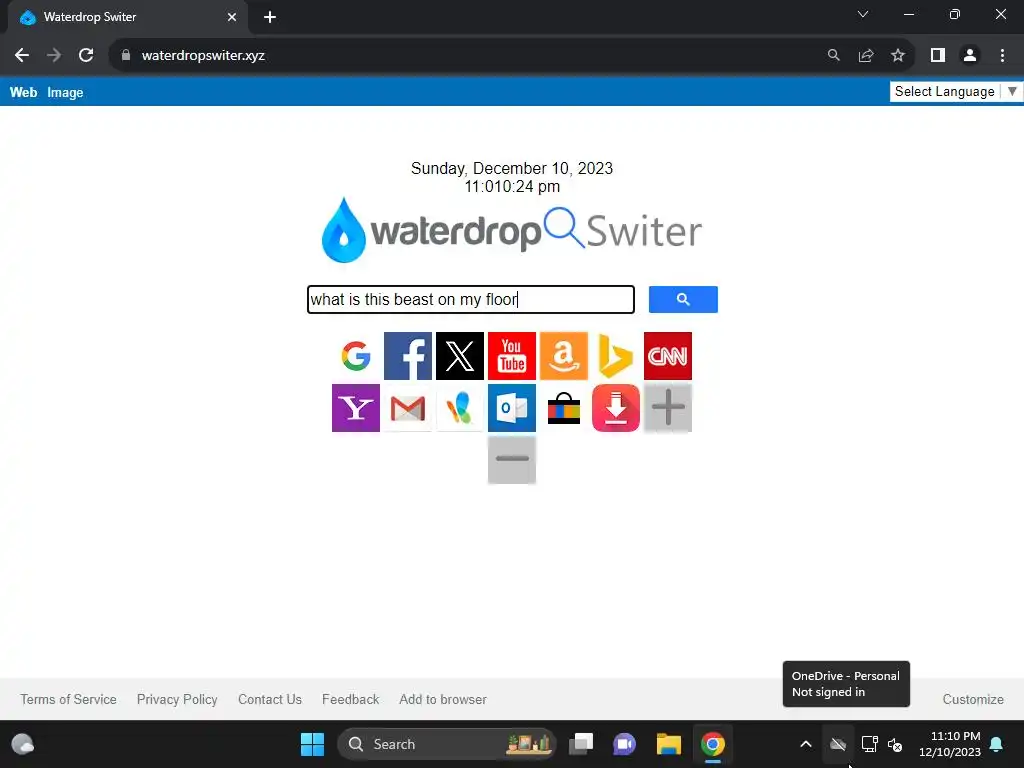Image resolution: width=1024 pixels, height=768 pixels.
Task: Open the X (Twitter) shortcut tile
Action: point(460,356)
